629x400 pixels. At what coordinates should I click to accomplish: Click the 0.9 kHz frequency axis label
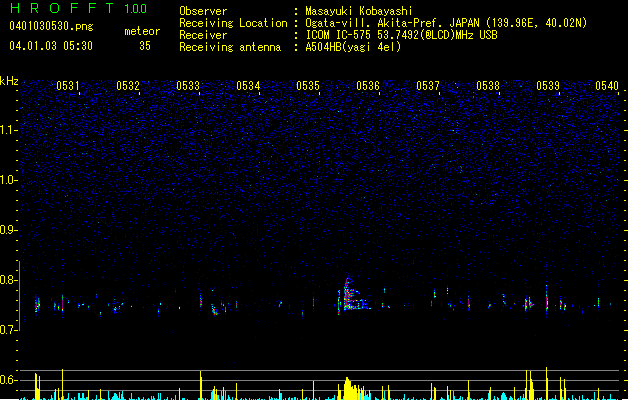8,230
